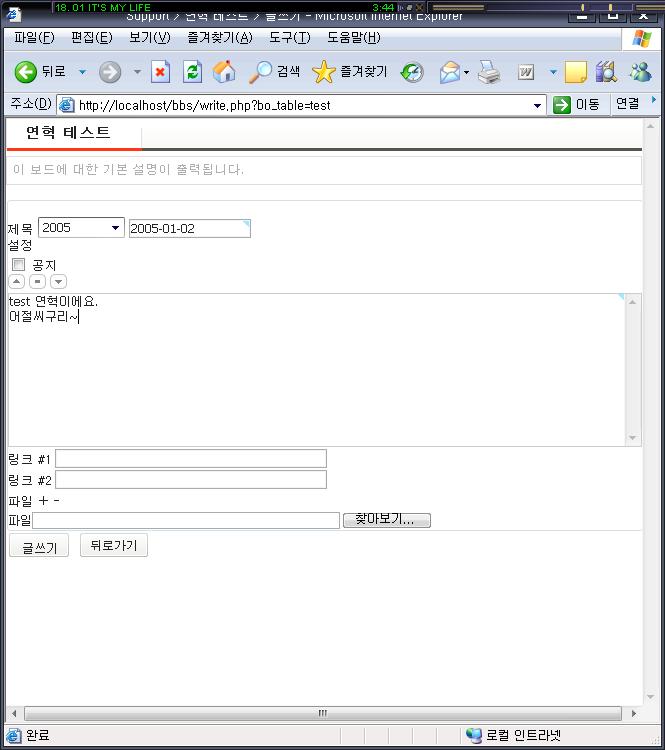
Task: Remove a file slot with minus sign
Action: 56,501
